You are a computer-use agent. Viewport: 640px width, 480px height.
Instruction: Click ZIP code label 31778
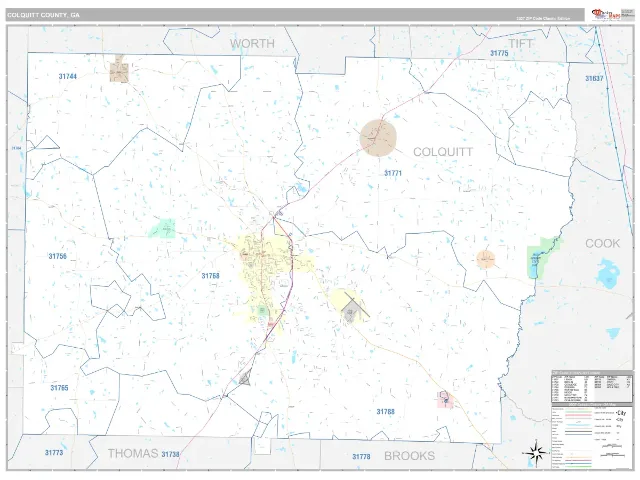361,456
